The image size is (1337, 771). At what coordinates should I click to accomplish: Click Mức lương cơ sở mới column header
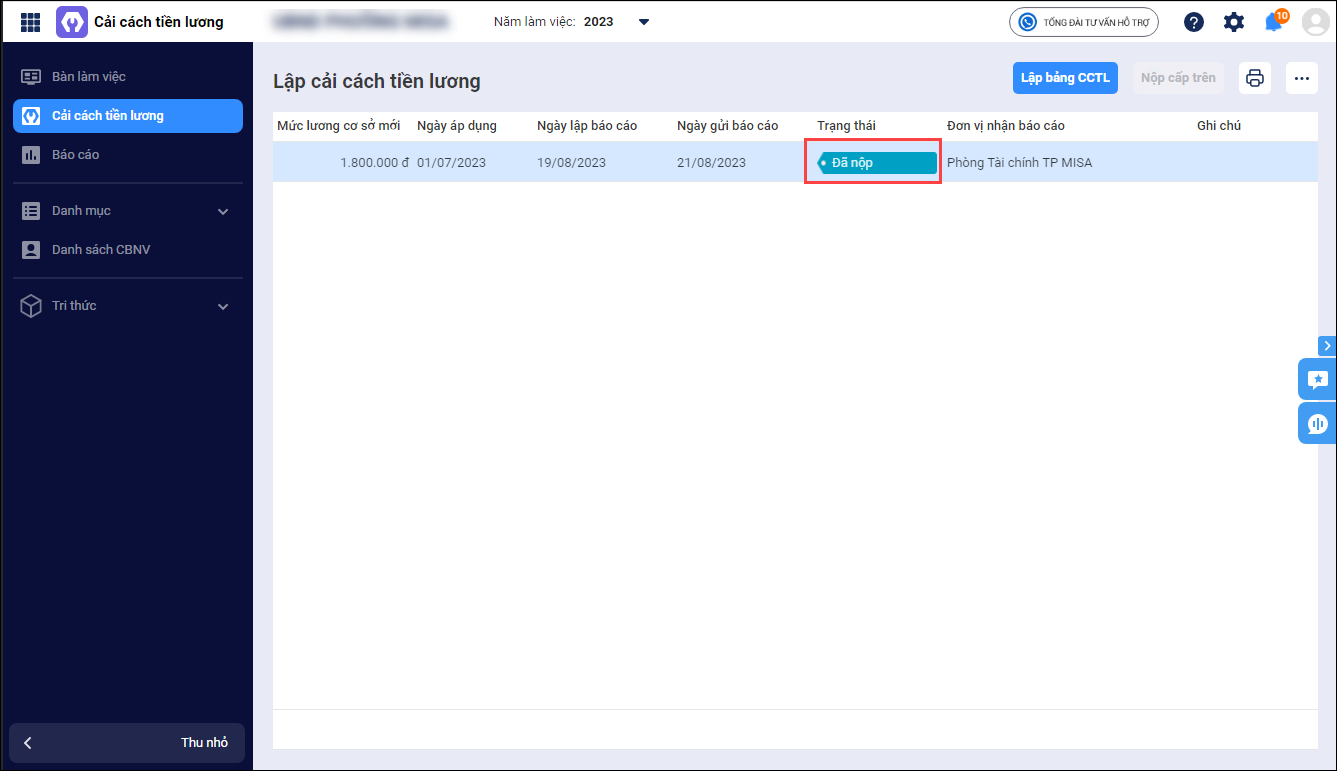[339, 126]
